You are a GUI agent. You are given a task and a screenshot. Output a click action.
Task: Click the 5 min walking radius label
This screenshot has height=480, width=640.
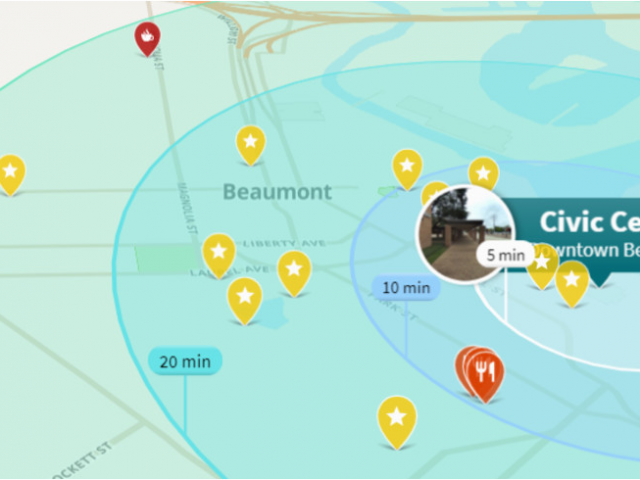pos(505,255)
